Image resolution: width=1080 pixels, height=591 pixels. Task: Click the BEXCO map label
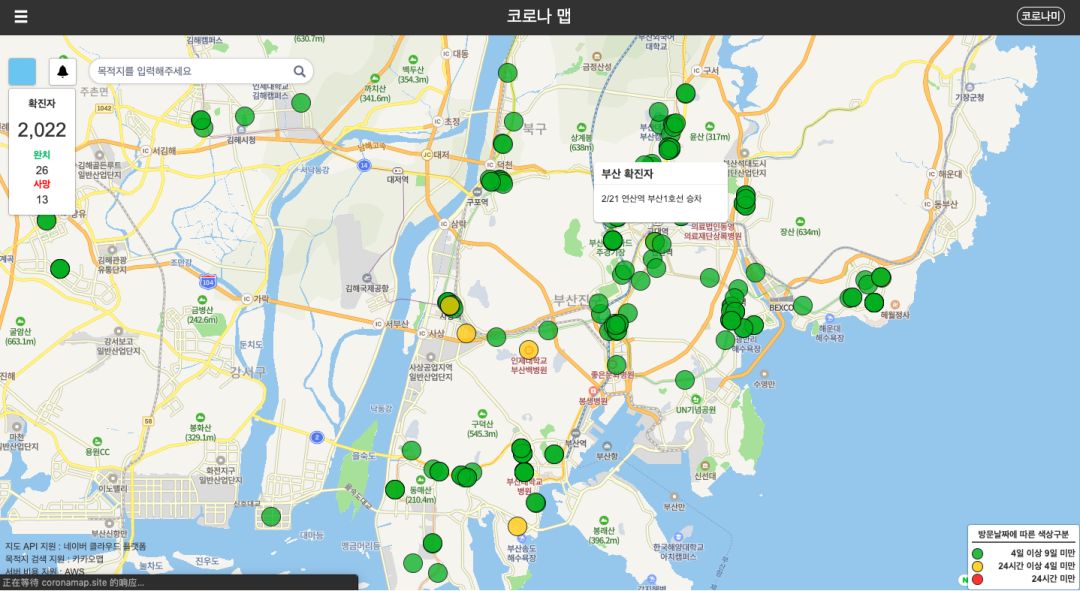781,307
